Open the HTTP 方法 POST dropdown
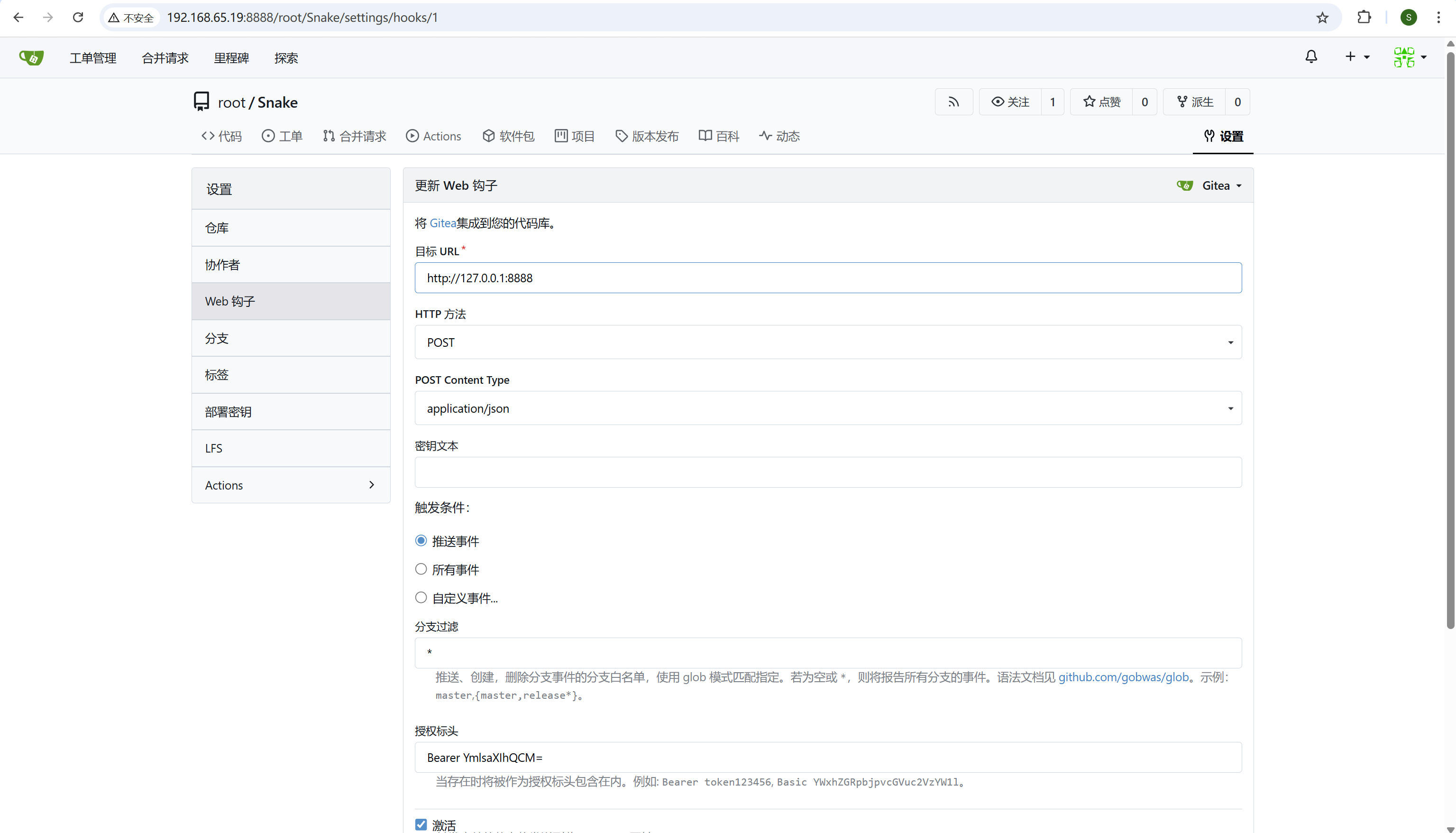Screen dimensions: 1456x833 pos(828,342)
